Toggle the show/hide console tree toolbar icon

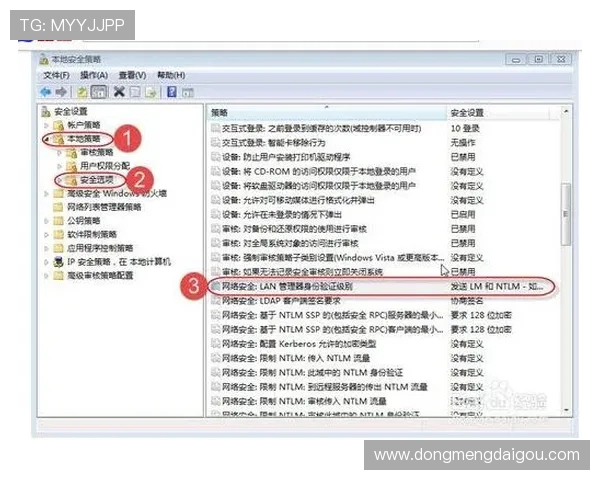coord(99,92)
